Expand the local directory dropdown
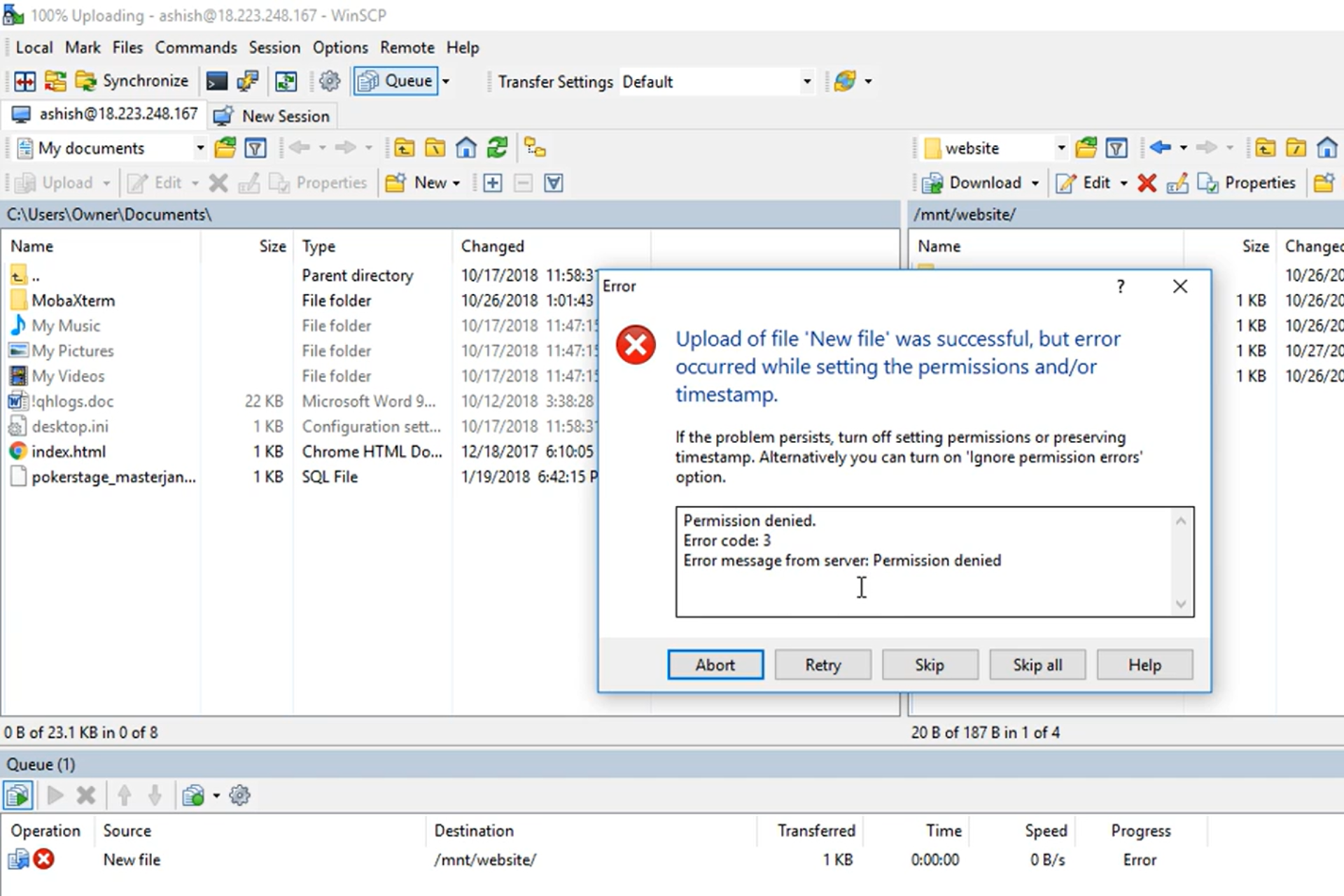Screen dimensions: 1344x896 (x=197, y=148)
